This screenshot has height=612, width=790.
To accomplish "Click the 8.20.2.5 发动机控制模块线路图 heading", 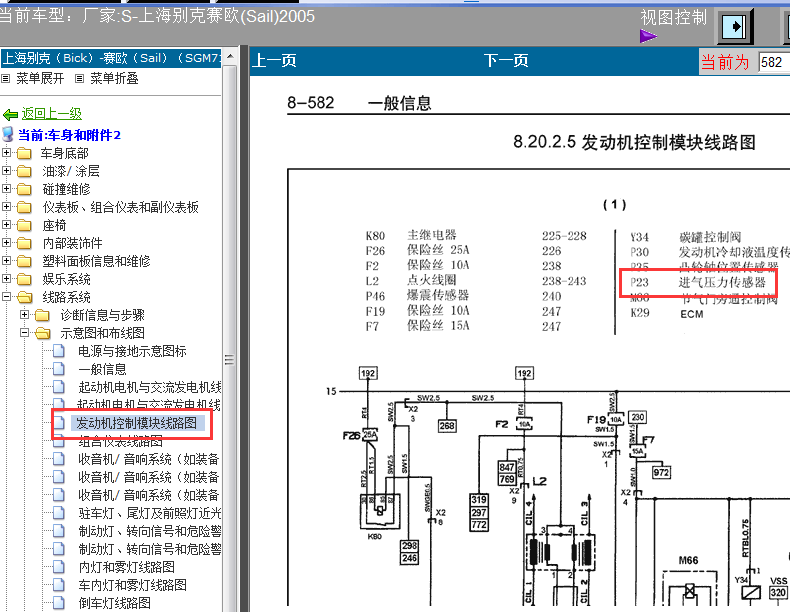I will pyautogui.click(x=634, y=143).
